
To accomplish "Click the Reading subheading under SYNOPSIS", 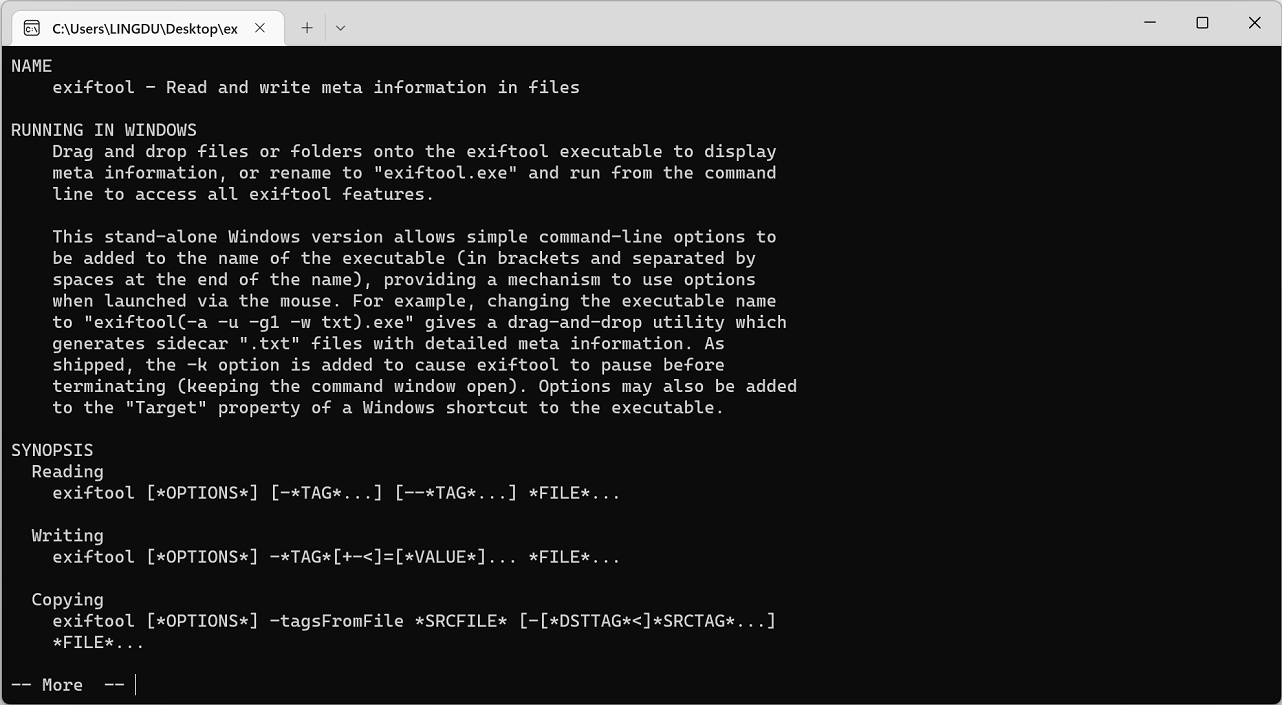I will coord(67,472).
